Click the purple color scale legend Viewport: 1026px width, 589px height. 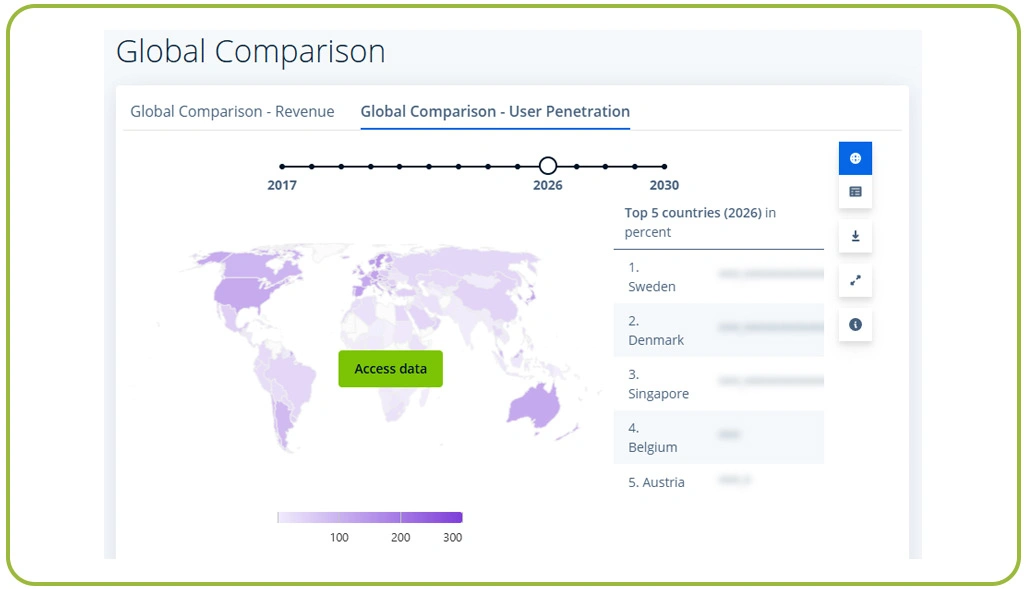pyautogui.click(x=369, y=517)
